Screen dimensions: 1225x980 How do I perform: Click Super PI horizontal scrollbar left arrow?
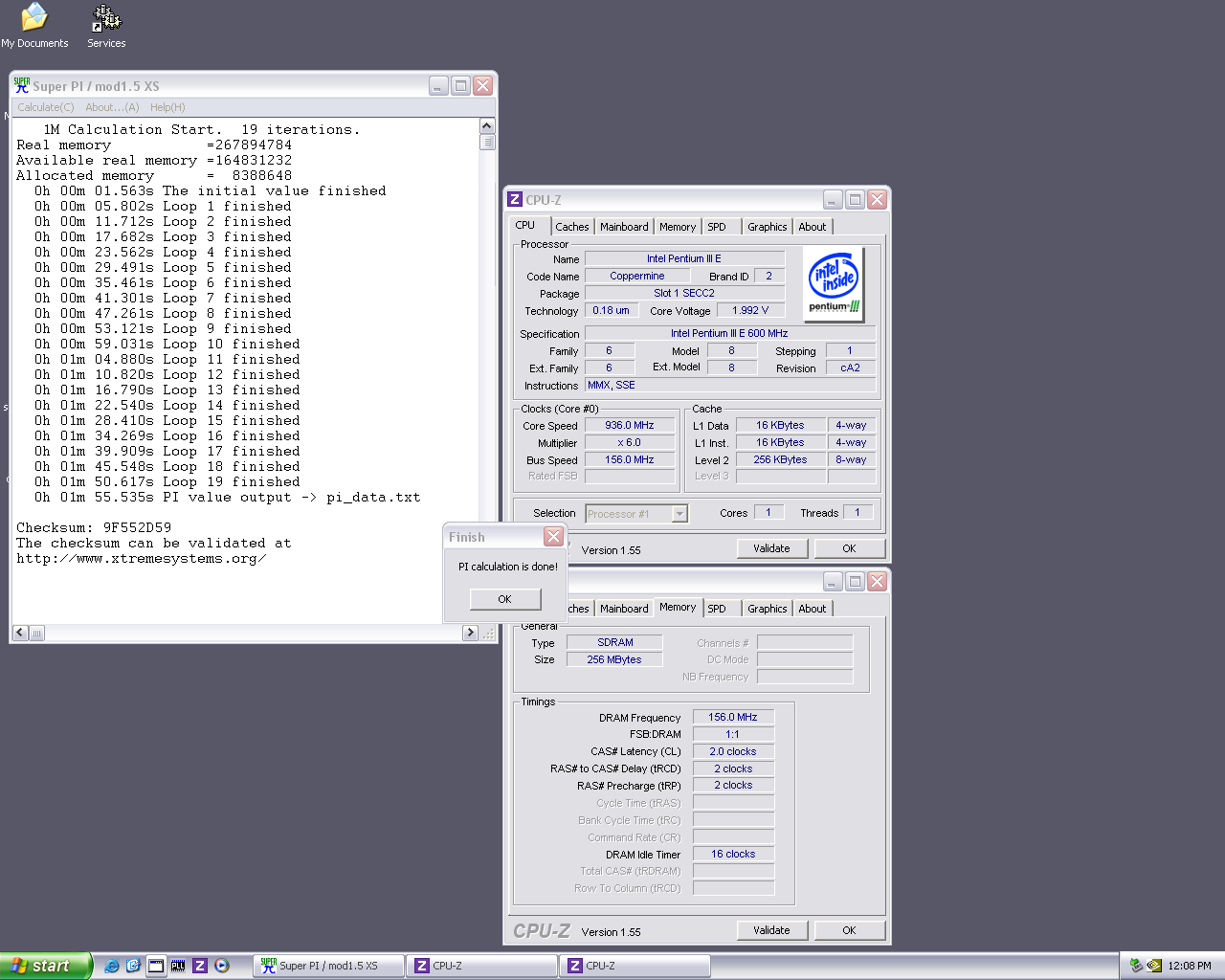20,633
